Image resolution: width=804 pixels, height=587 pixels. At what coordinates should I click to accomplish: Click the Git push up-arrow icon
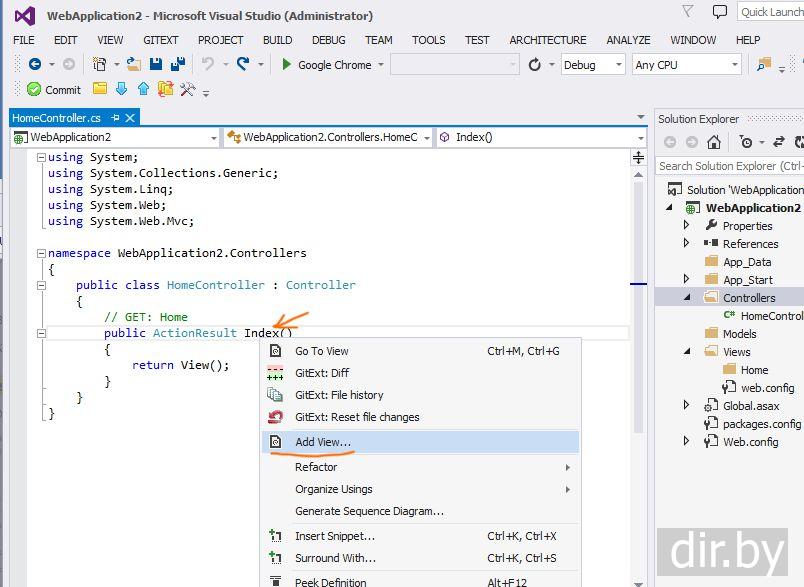[143, 89]
